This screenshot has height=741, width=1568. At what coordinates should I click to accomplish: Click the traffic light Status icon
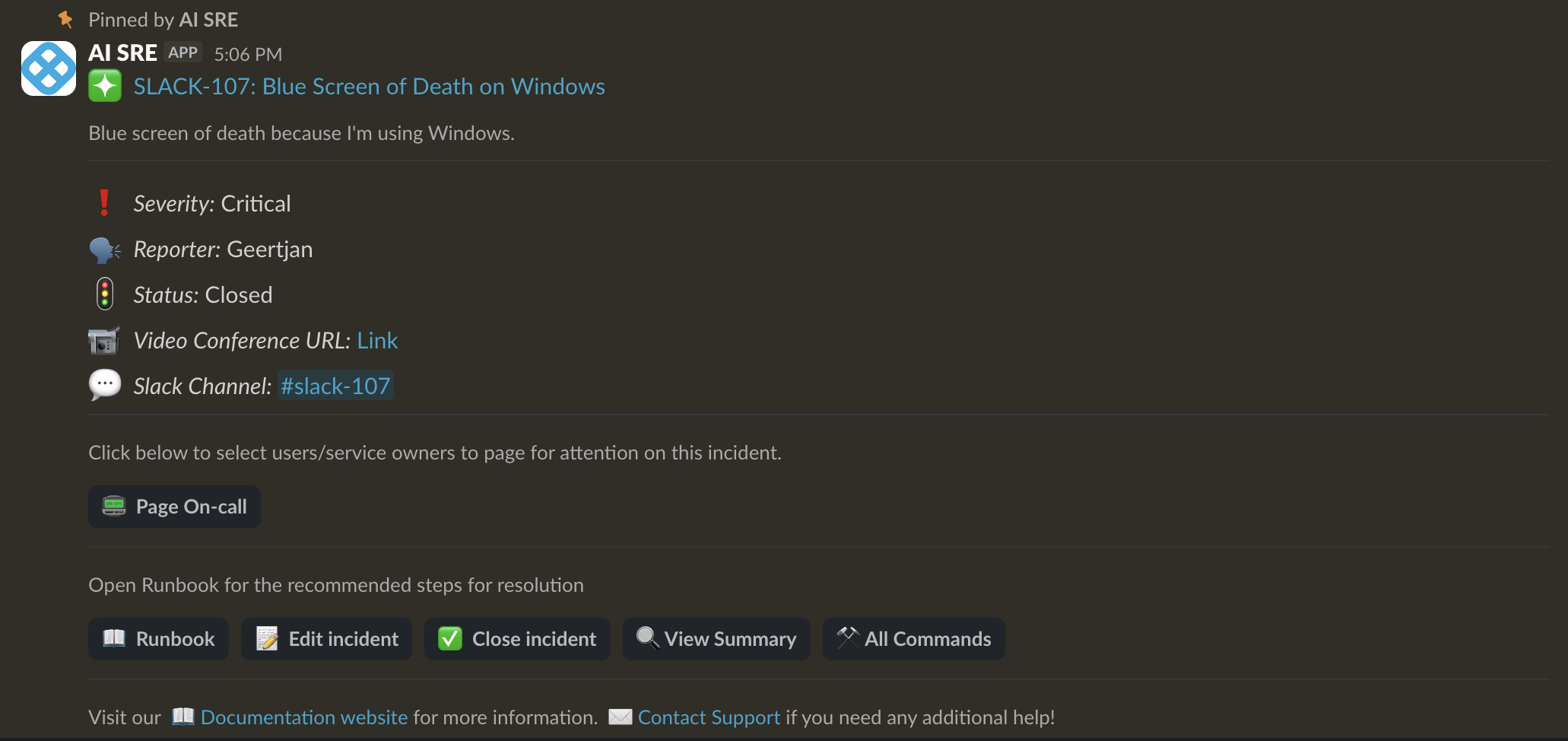tap(105, 294)
